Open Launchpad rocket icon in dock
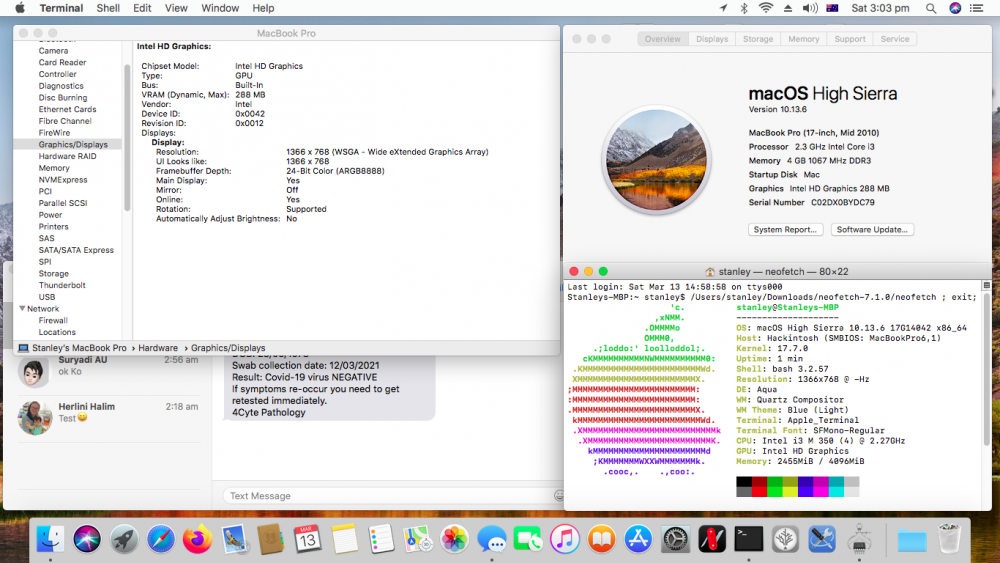This screenshot has height=563, width=1000. coord(124,539)
